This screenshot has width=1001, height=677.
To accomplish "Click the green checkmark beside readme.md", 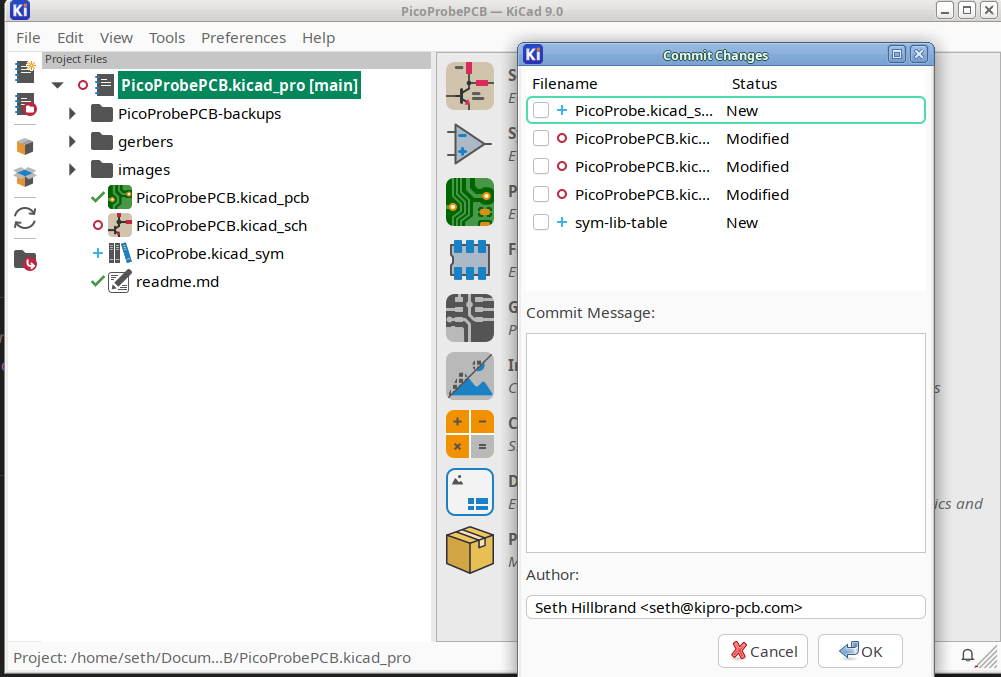I will tap(98, 282).
